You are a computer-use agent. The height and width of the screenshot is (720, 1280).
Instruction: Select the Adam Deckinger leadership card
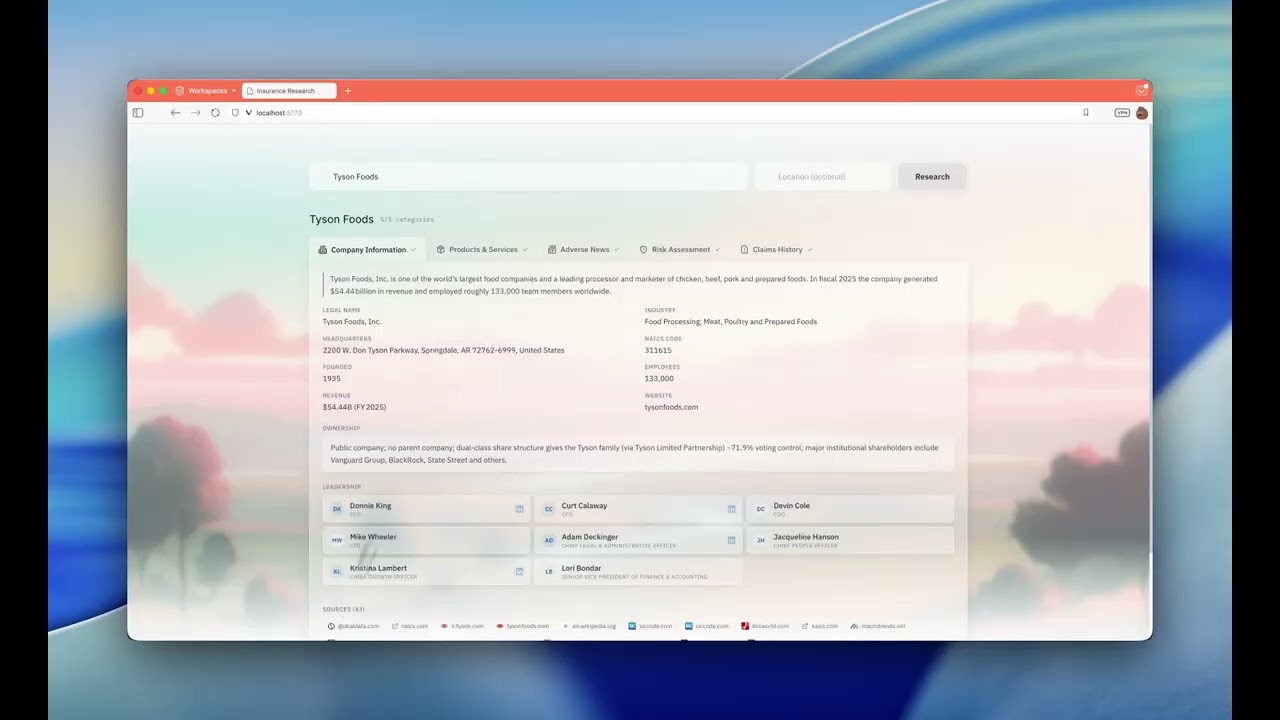point(638,540)
